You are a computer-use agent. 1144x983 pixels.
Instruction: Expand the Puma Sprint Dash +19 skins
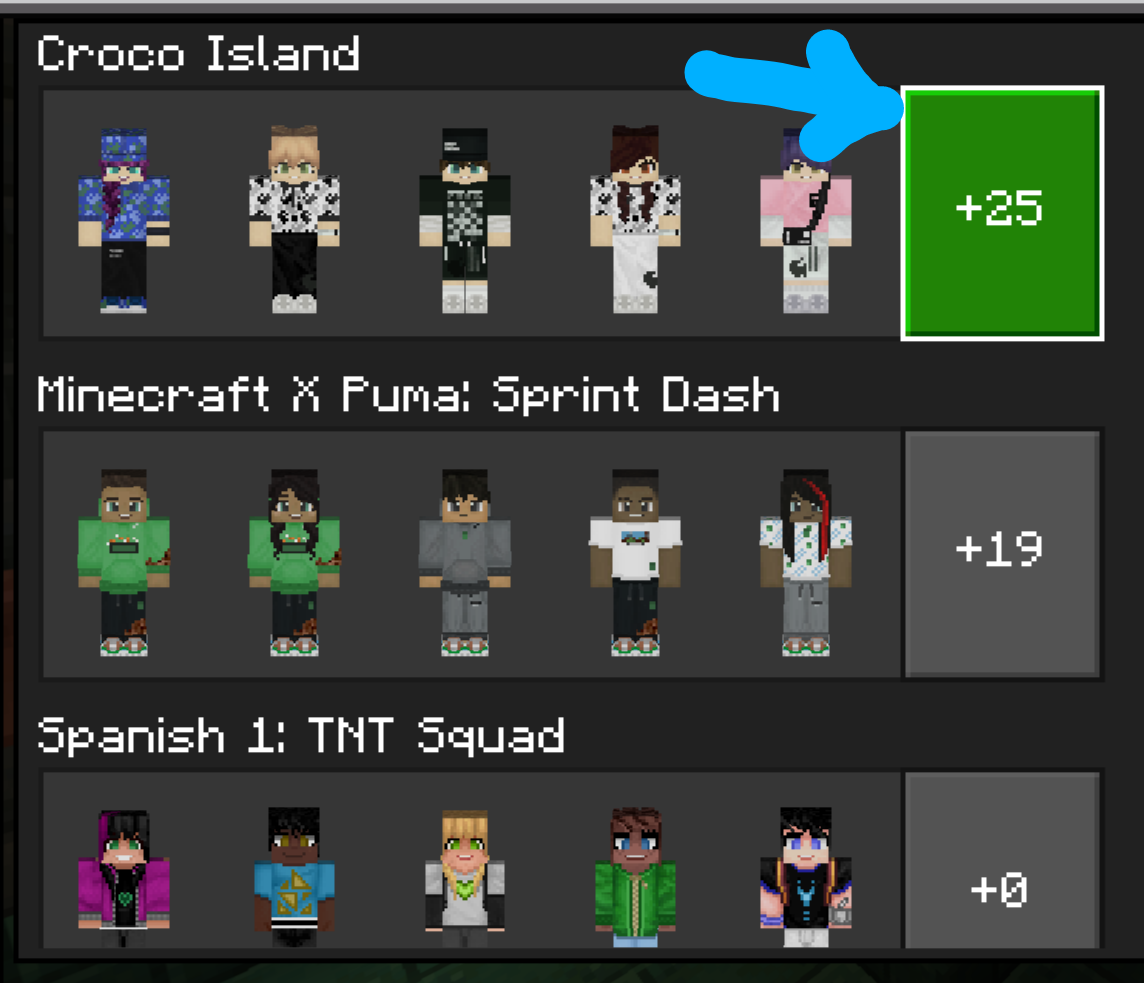point(1002,554)
